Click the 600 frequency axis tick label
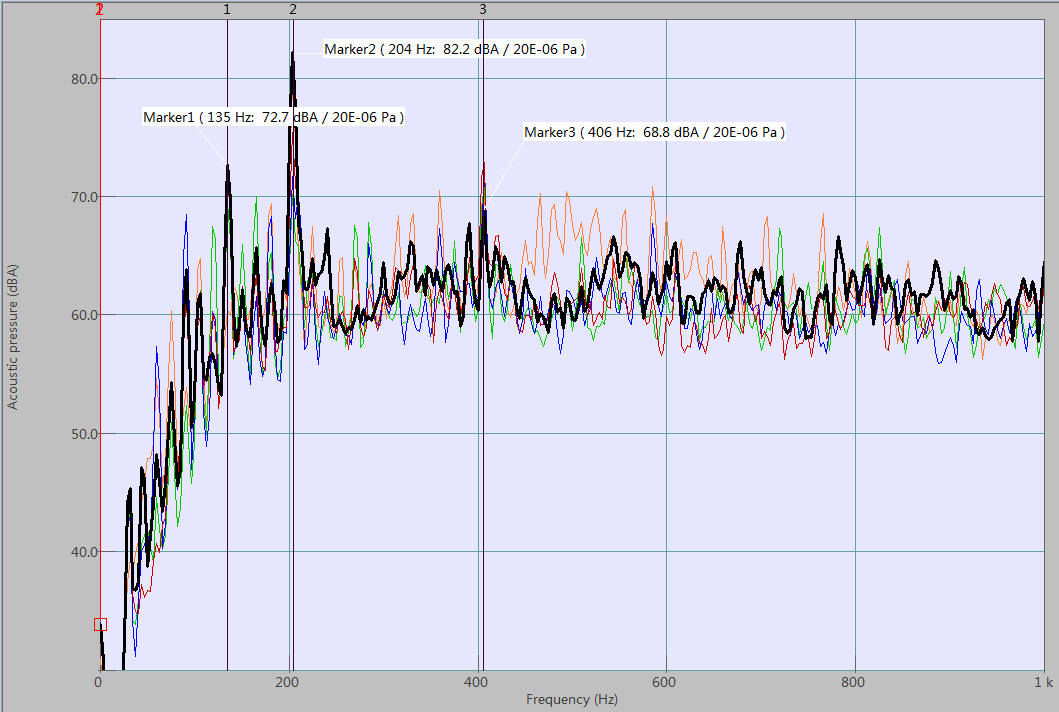Screen dimensions: 1059x712 [x=666, y=683]
